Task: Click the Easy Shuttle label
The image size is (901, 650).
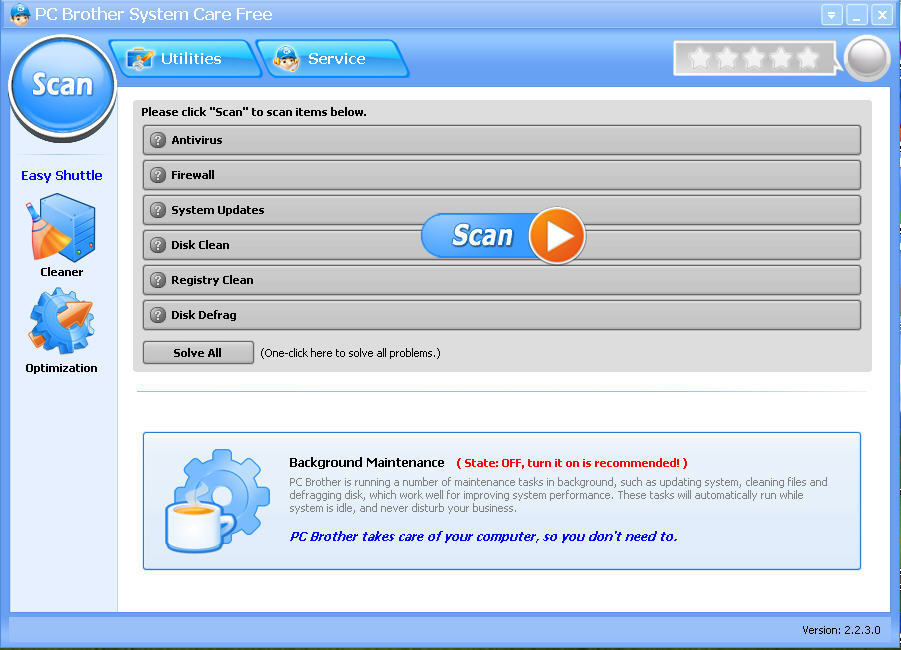Action: [x=62, y=175]
